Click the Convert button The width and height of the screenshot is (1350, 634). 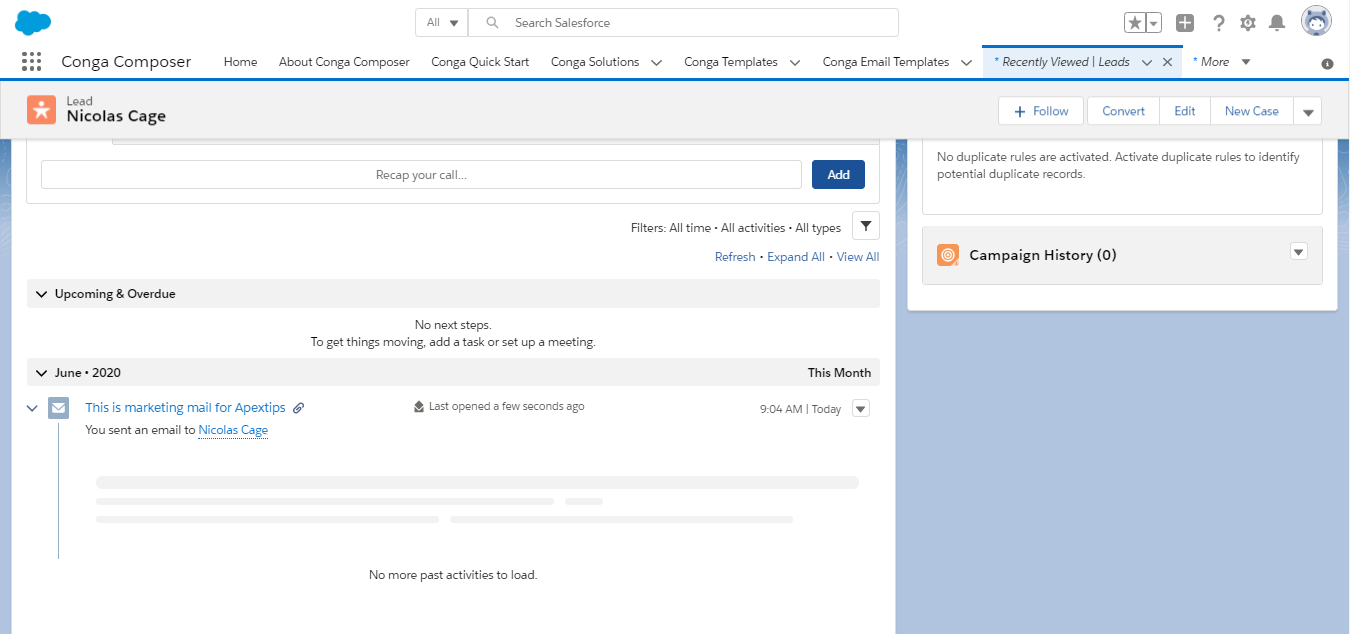click(x=1124, y=111)
